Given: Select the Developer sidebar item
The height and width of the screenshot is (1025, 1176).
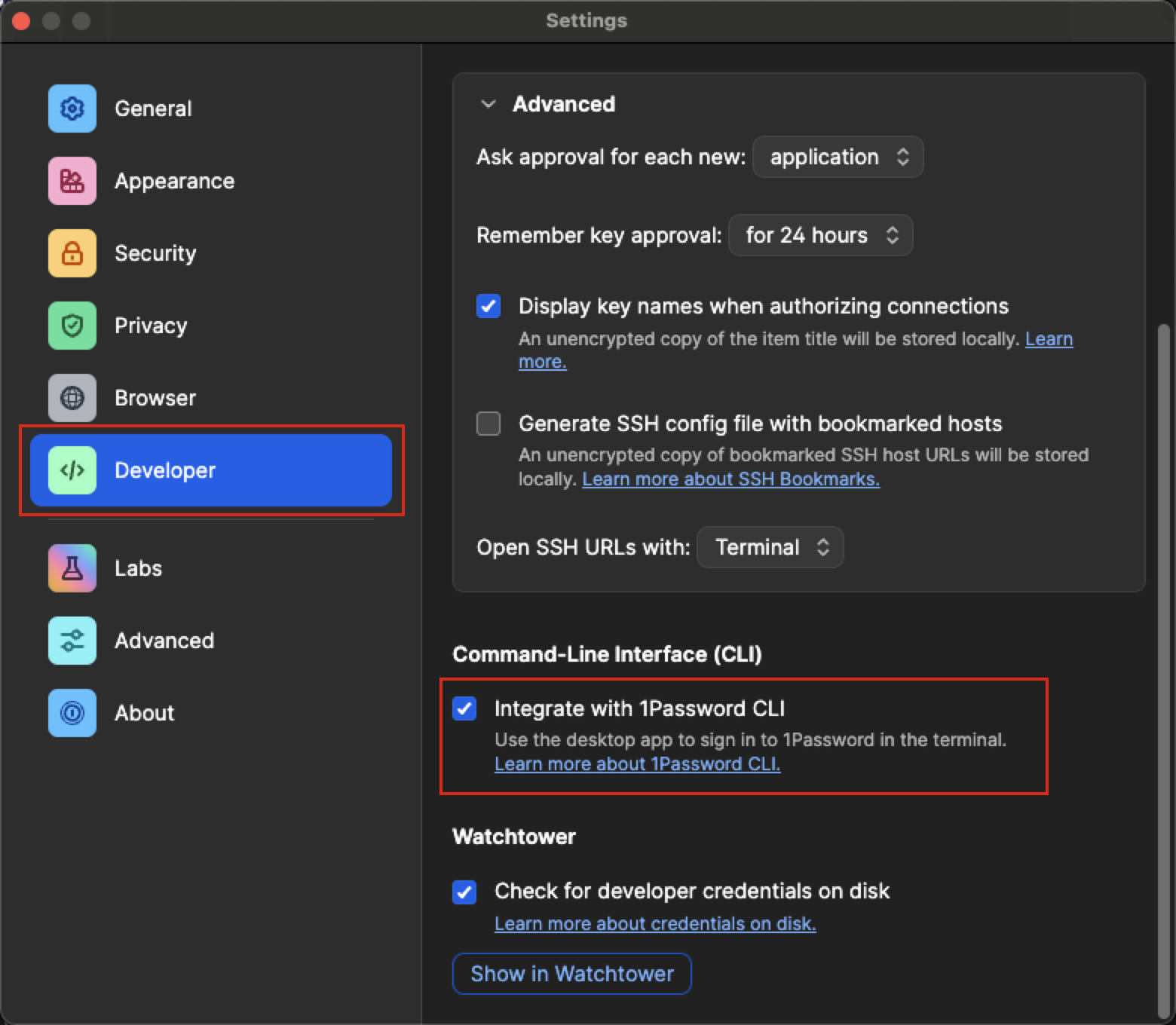Looking at the screenshot, I should coord(211,470).
